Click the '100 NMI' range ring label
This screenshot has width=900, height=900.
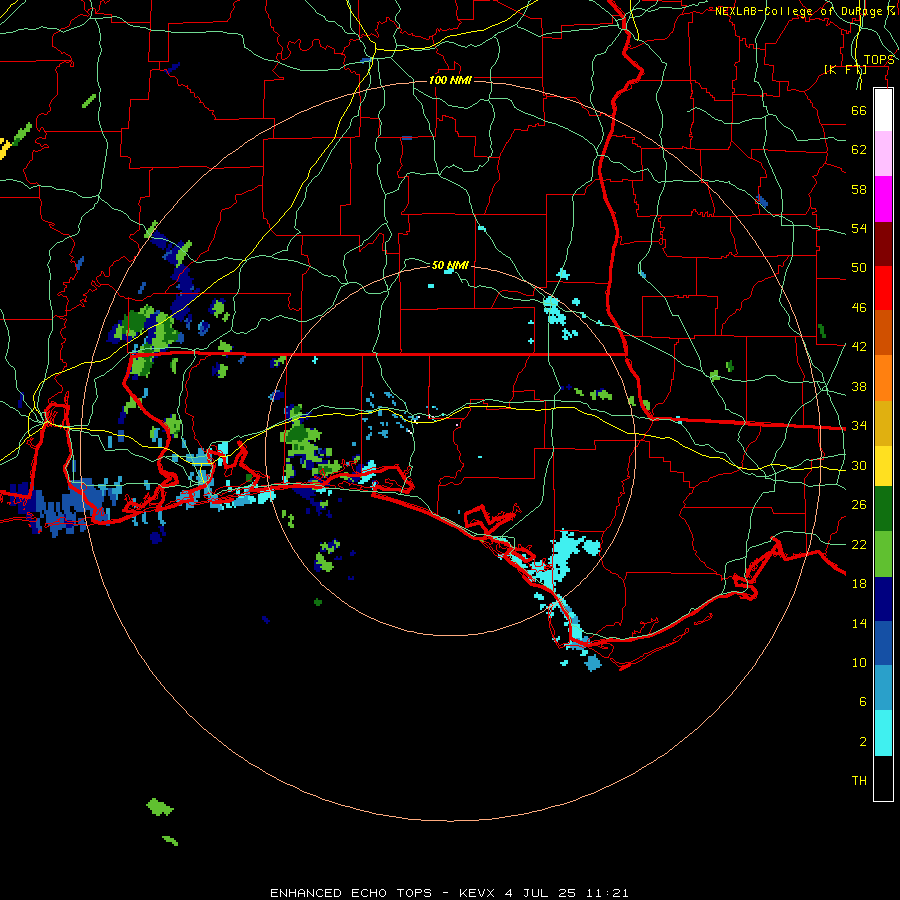point(450,80)
